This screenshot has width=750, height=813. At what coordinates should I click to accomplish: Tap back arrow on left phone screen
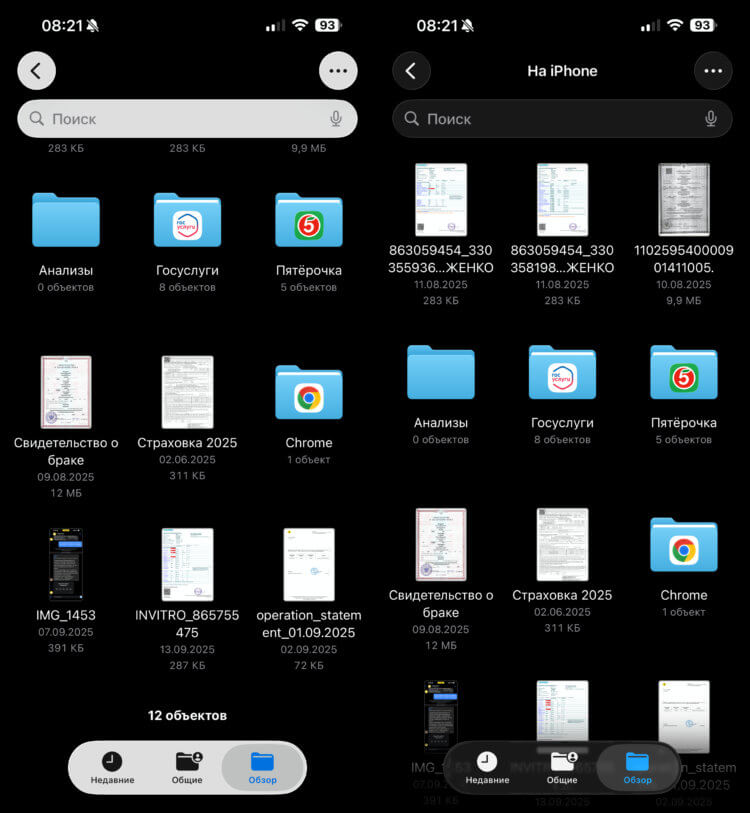click(36, 71)
